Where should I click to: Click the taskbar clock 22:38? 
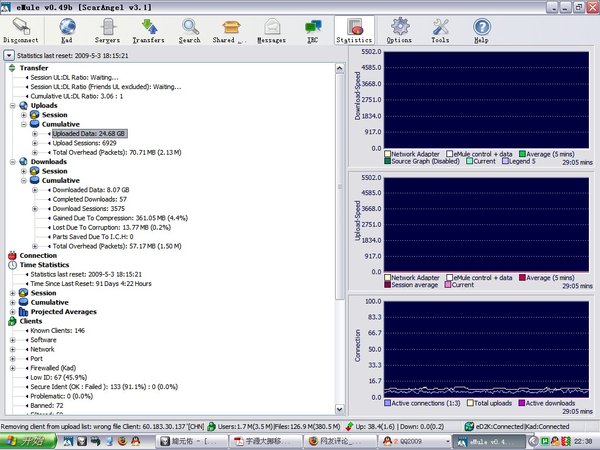[x=583, y=442]
